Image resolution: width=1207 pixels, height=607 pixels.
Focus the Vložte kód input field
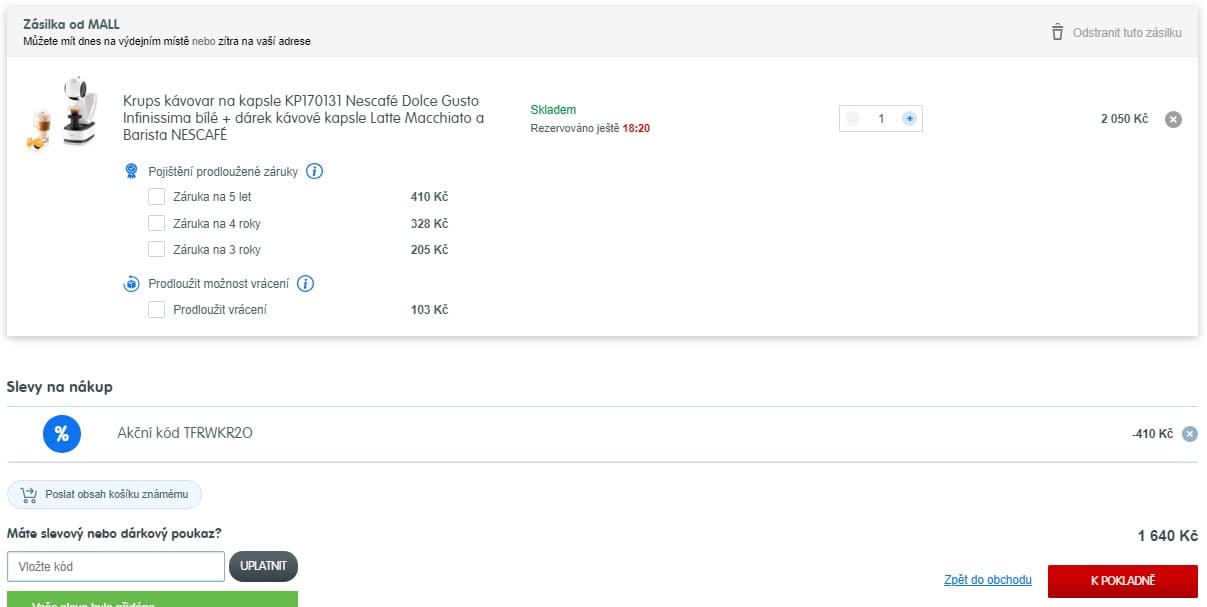[116, 566]
